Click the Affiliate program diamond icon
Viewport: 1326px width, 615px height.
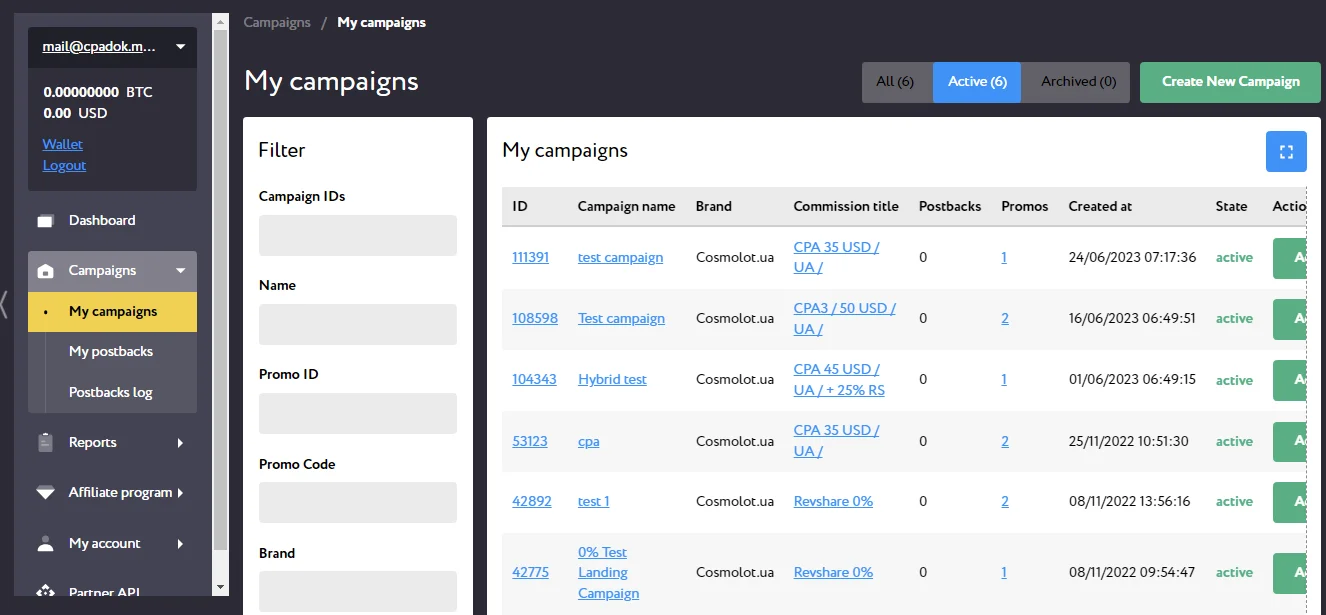[45, 493]
